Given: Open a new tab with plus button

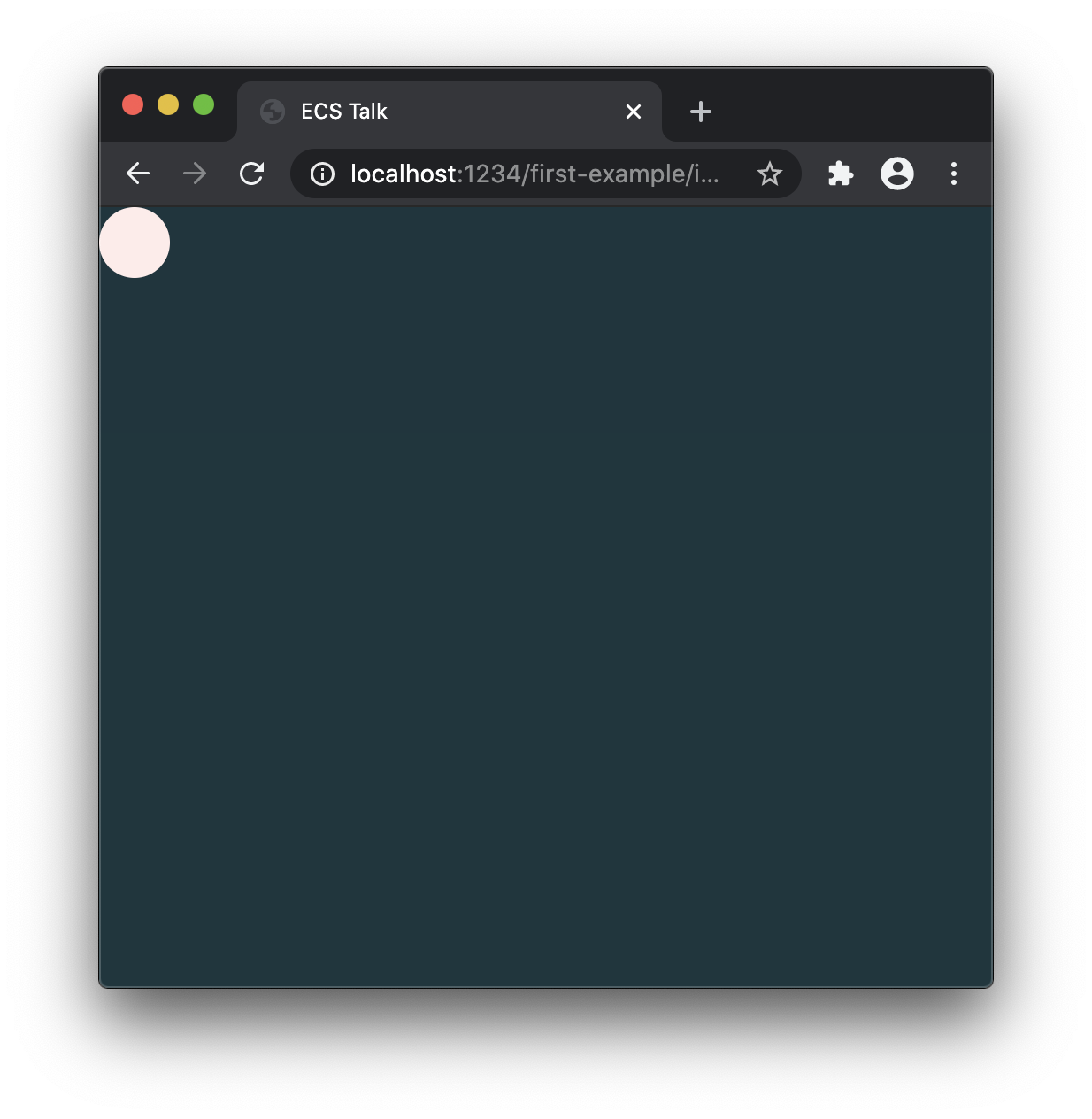Looking at the screenshot, I should pos(701,112).
